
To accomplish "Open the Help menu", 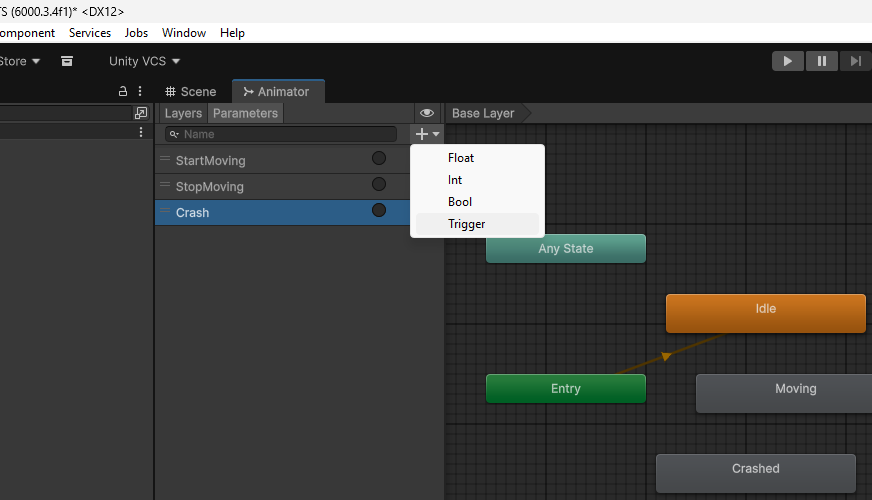I will [232, 33].
